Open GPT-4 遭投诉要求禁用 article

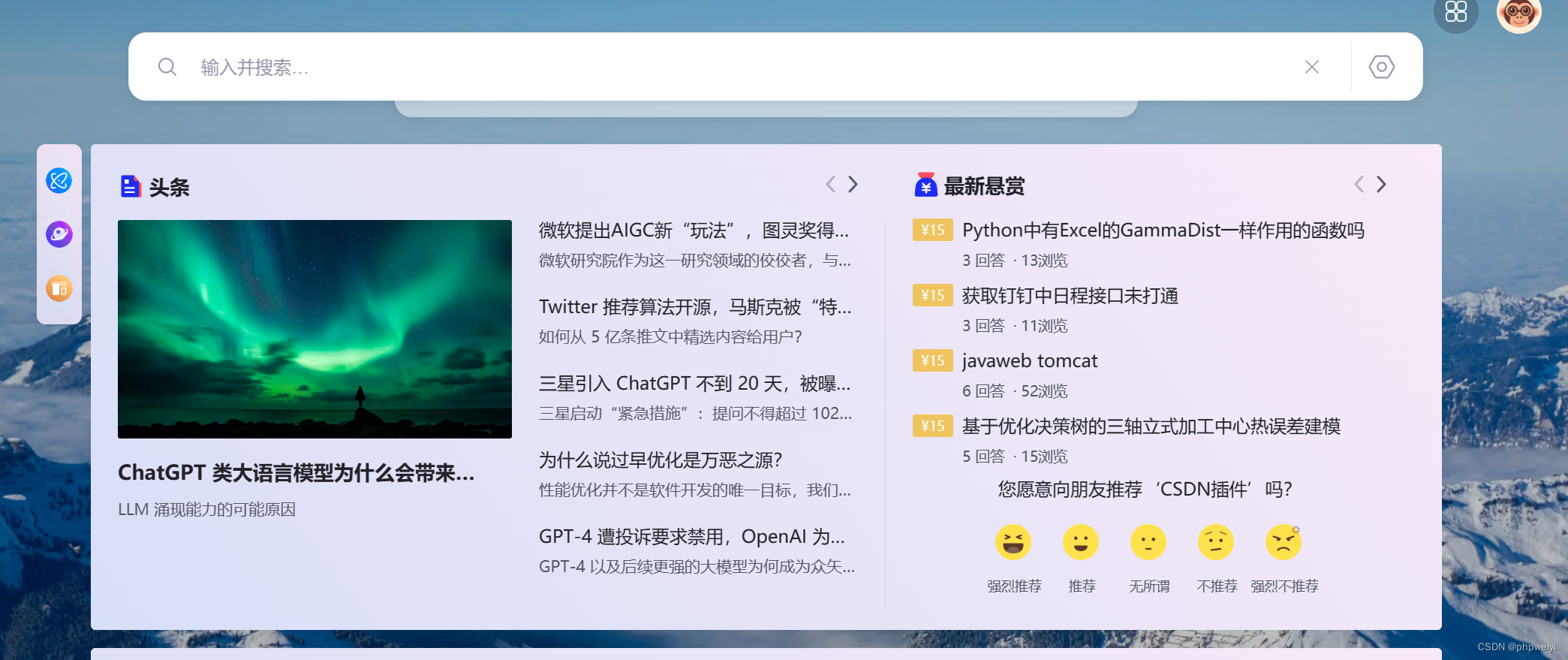(x=692, y=537)
